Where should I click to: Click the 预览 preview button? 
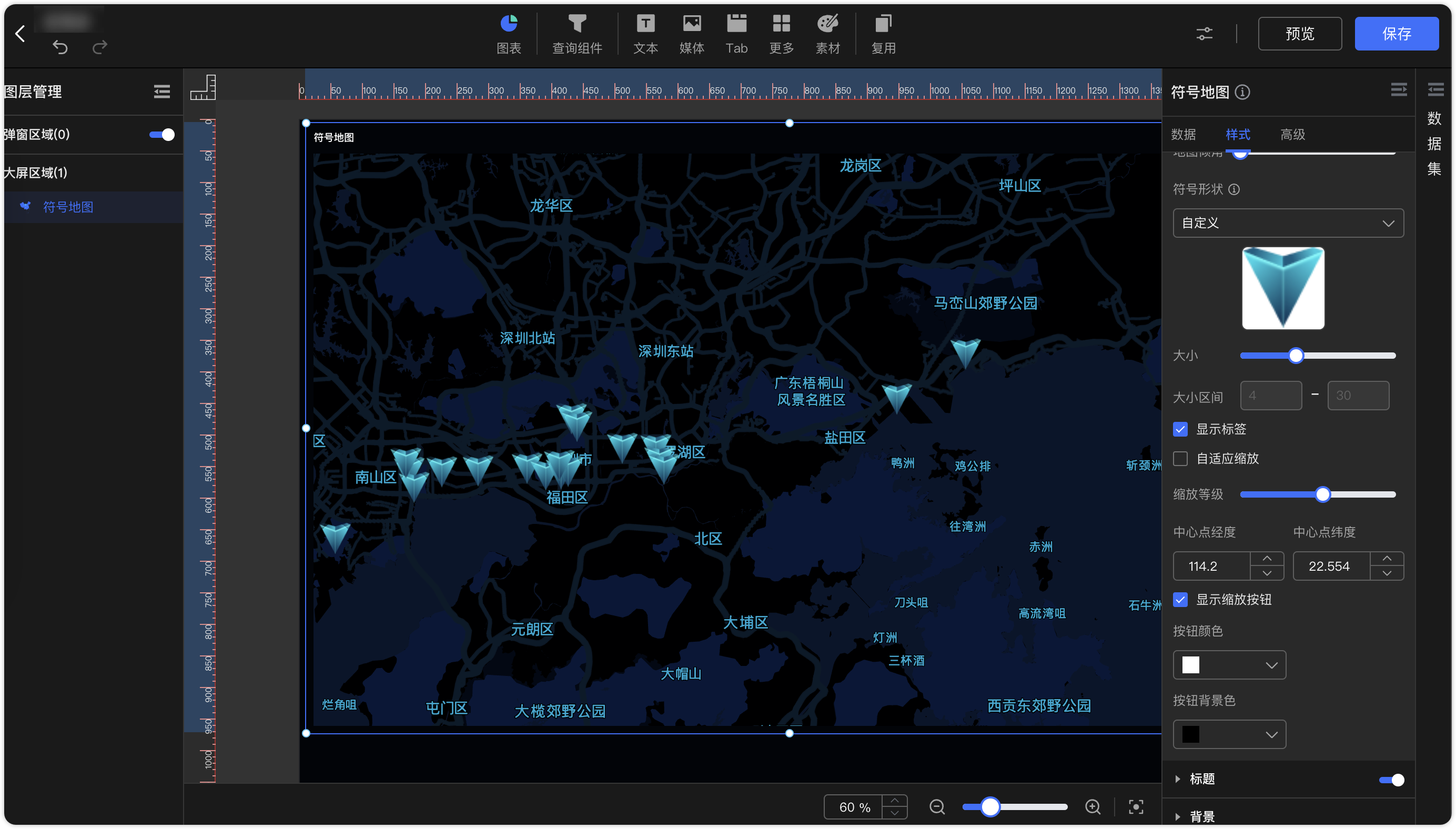[1299, 34]
